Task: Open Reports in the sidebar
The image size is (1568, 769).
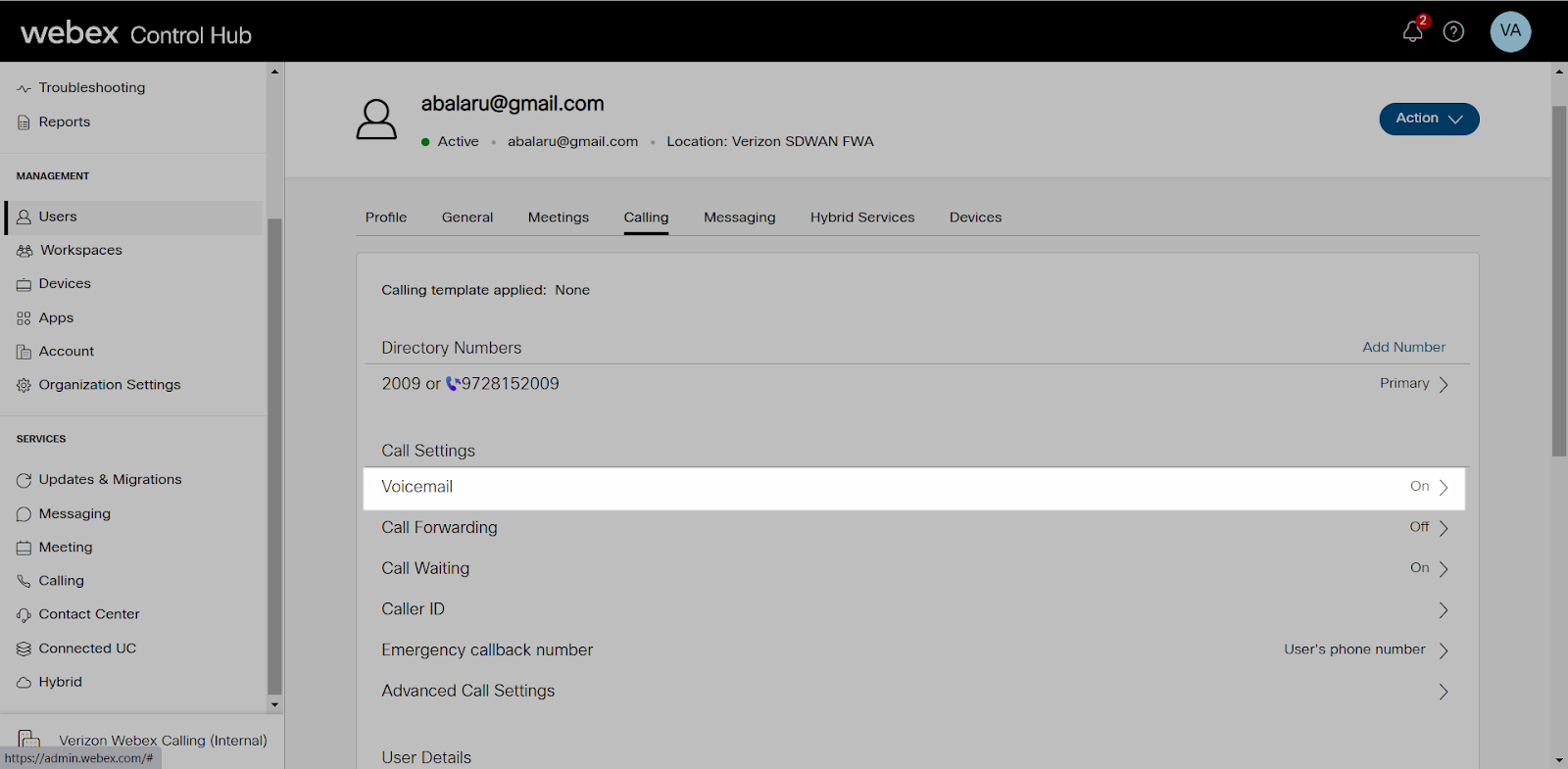Action: pos(65,122)
